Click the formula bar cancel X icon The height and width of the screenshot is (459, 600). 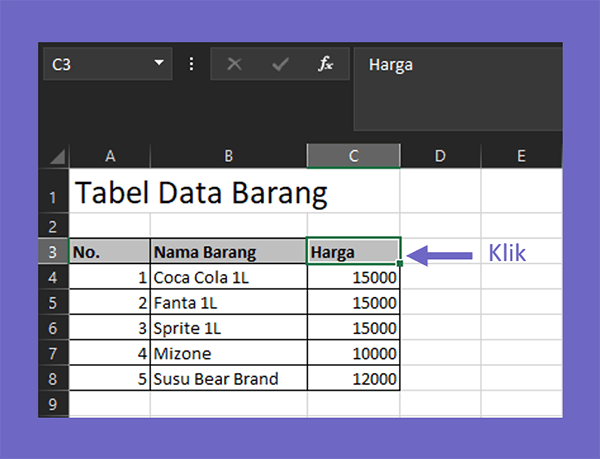[x=234, y=64]
